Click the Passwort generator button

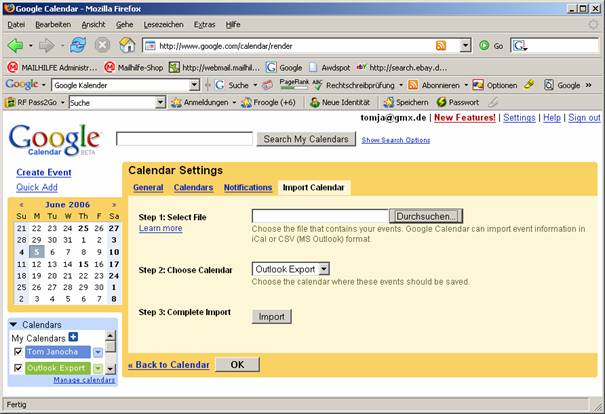458,103
